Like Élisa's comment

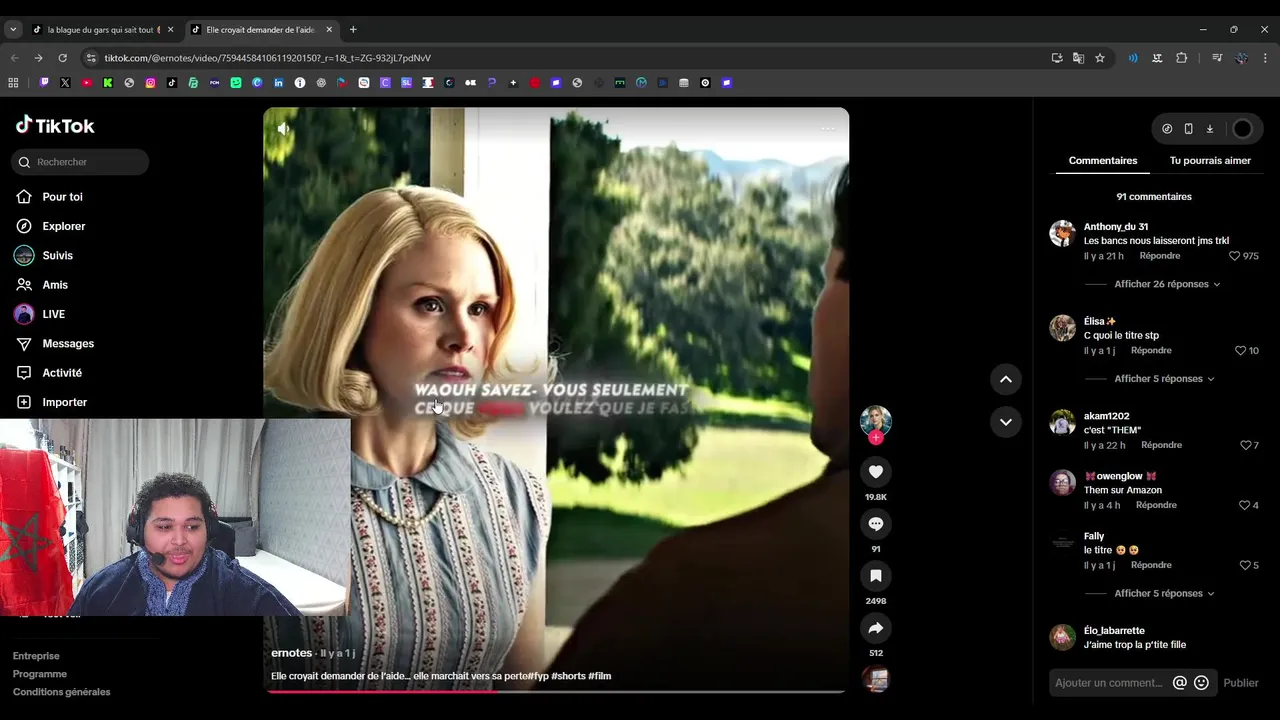tap(1240, 350)
